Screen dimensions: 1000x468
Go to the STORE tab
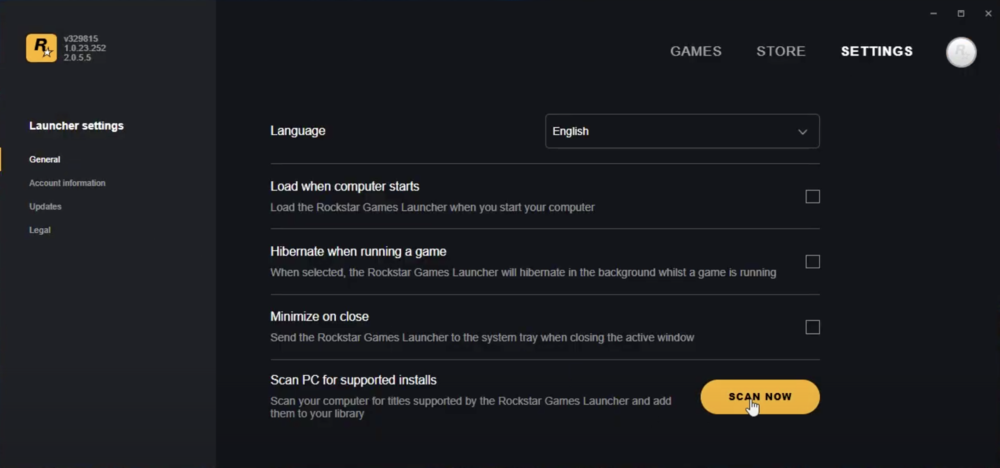(x=781, y=52)
